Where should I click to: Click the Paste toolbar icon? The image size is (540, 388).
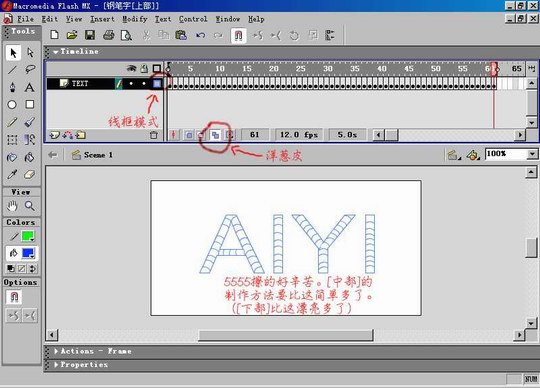tap(181, 35)
